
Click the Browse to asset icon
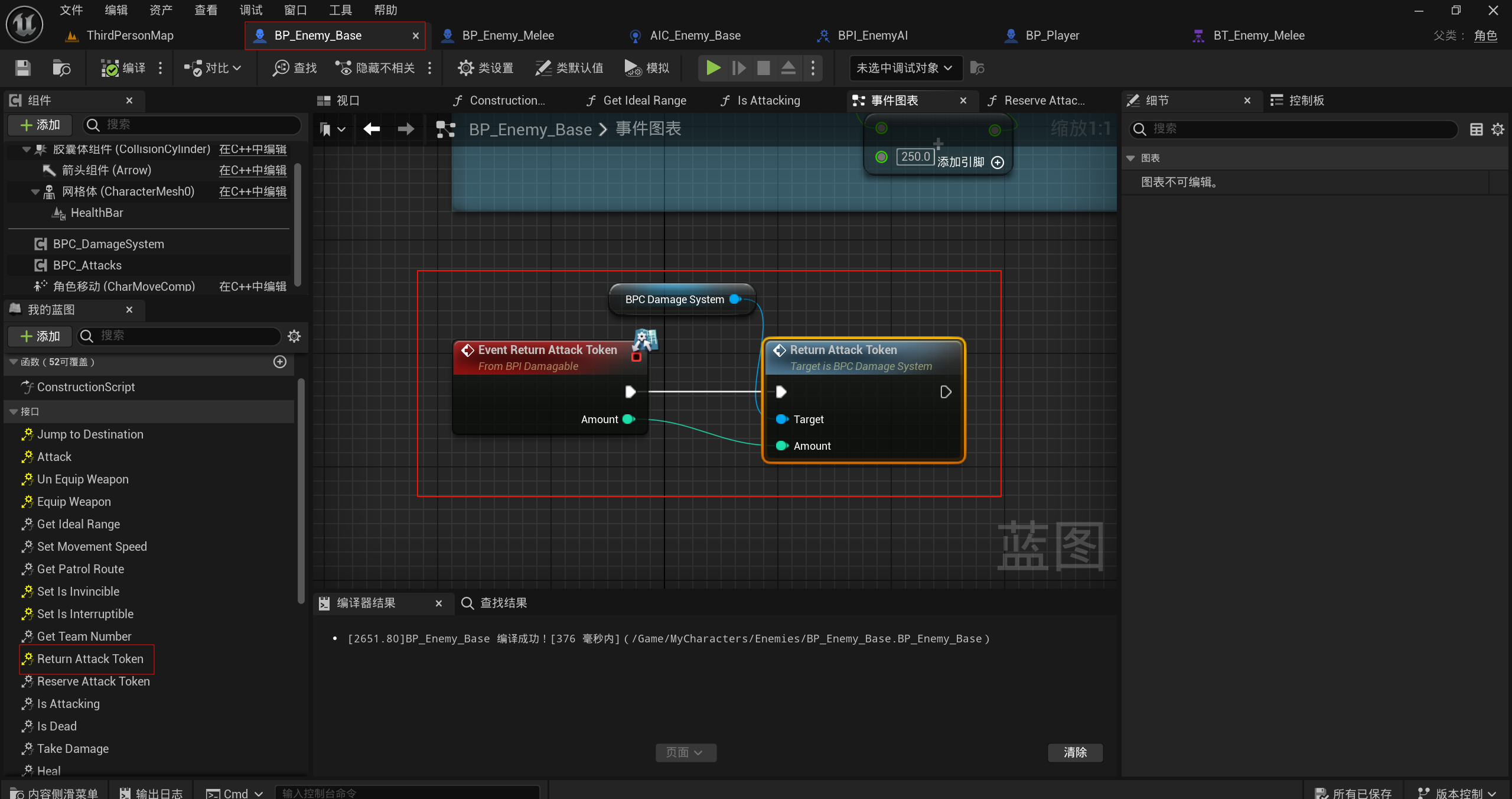click(61, 68)
